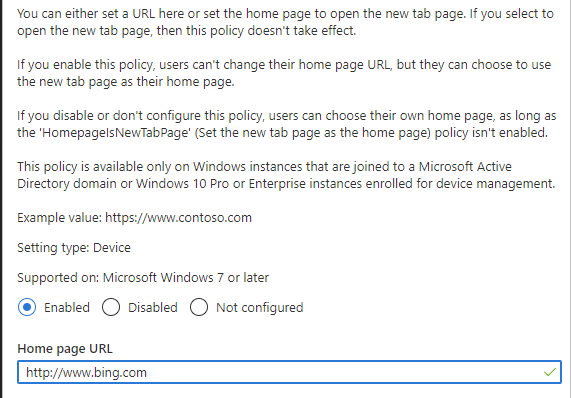Click the 'HomepageIsNewTabPage' policy name text
571x398 pixels.
point(117,133)
